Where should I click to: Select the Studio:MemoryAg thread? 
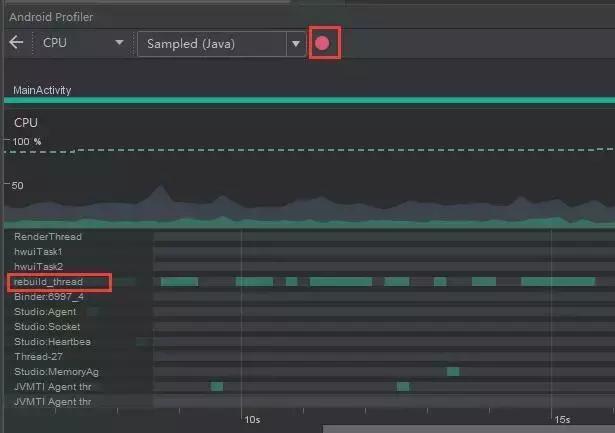coord(56,371)
